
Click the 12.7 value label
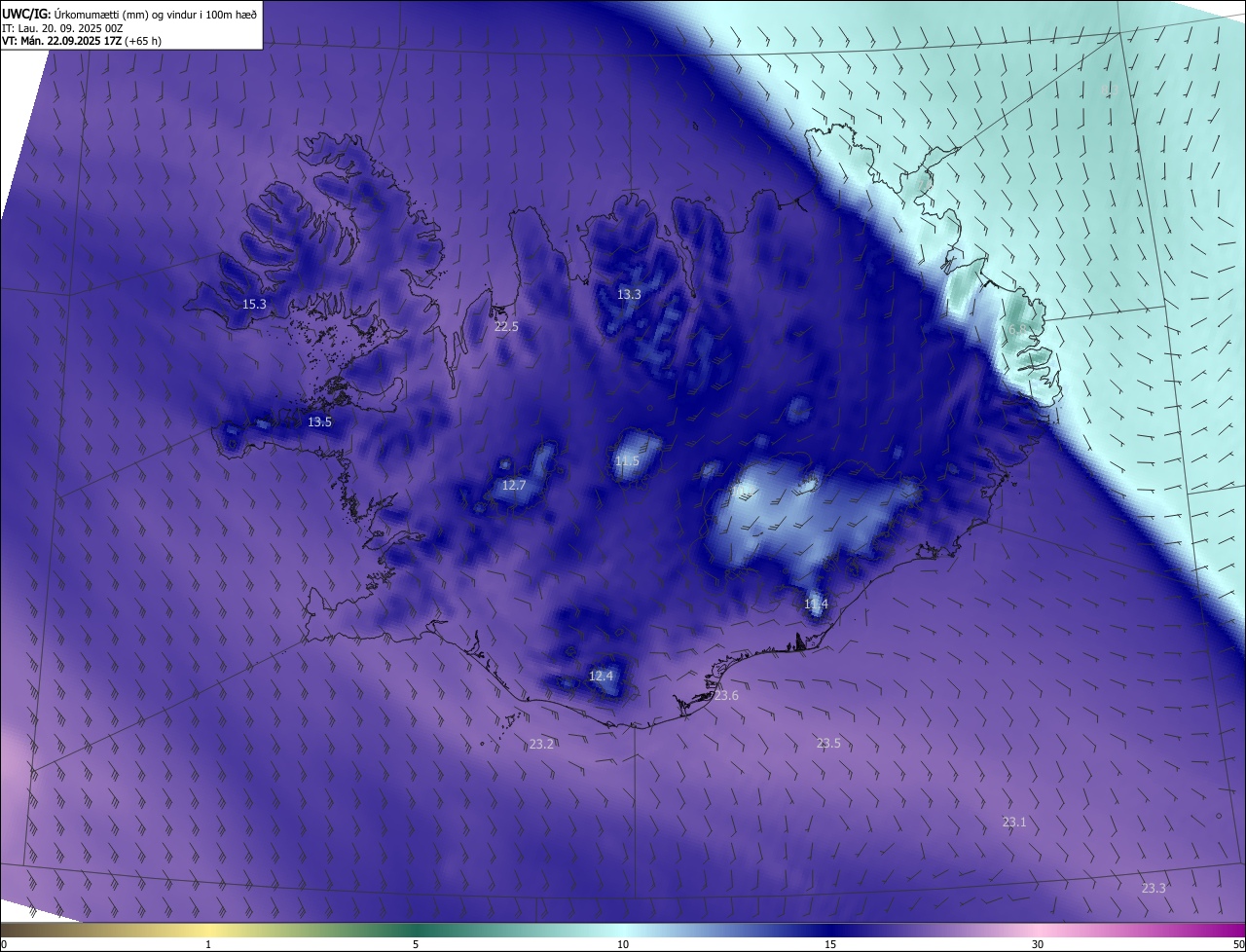(x=513, y=485)
